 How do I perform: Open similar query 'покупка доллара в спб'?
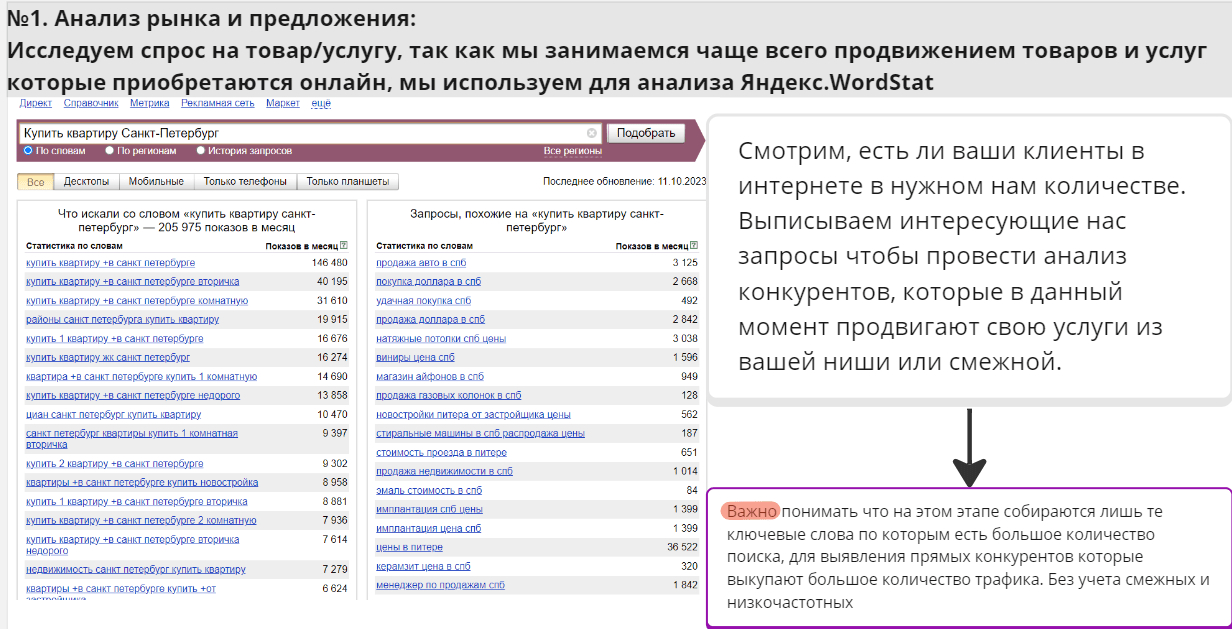(x=429, y=281)
